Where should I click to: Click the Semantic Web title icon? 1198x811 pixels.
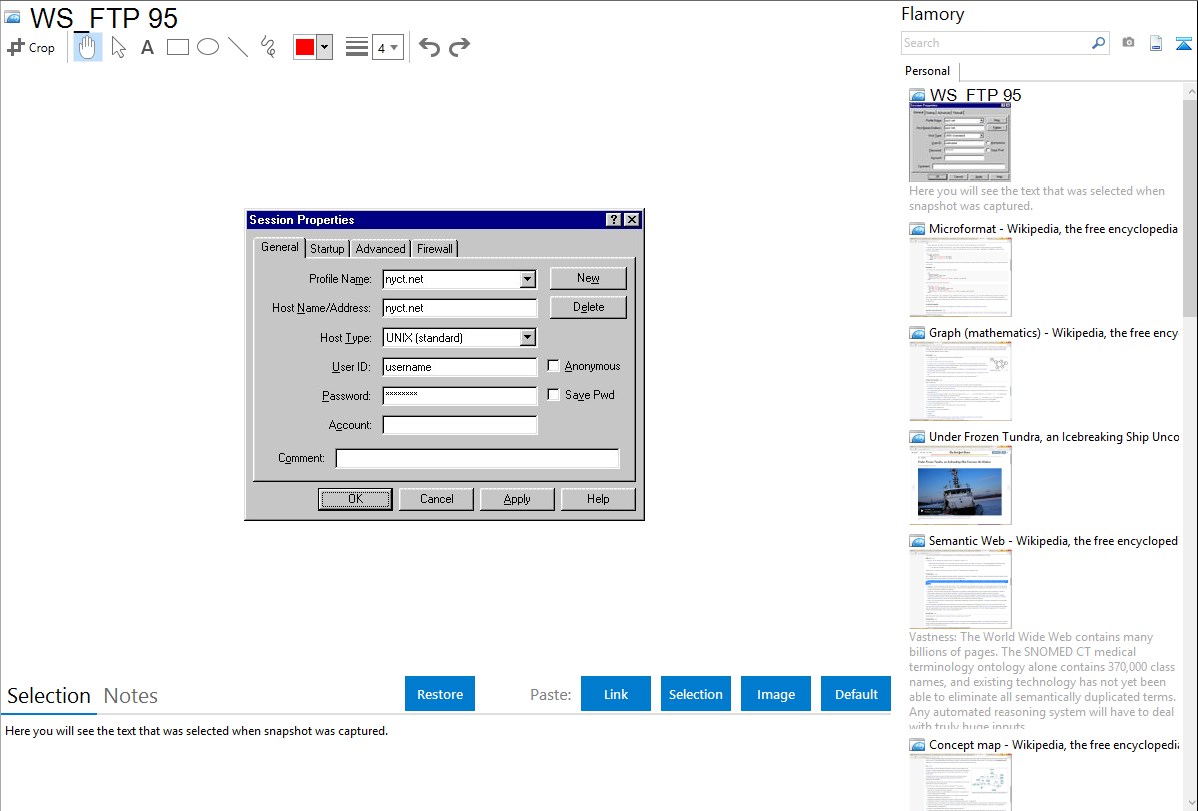click(917, 541)
